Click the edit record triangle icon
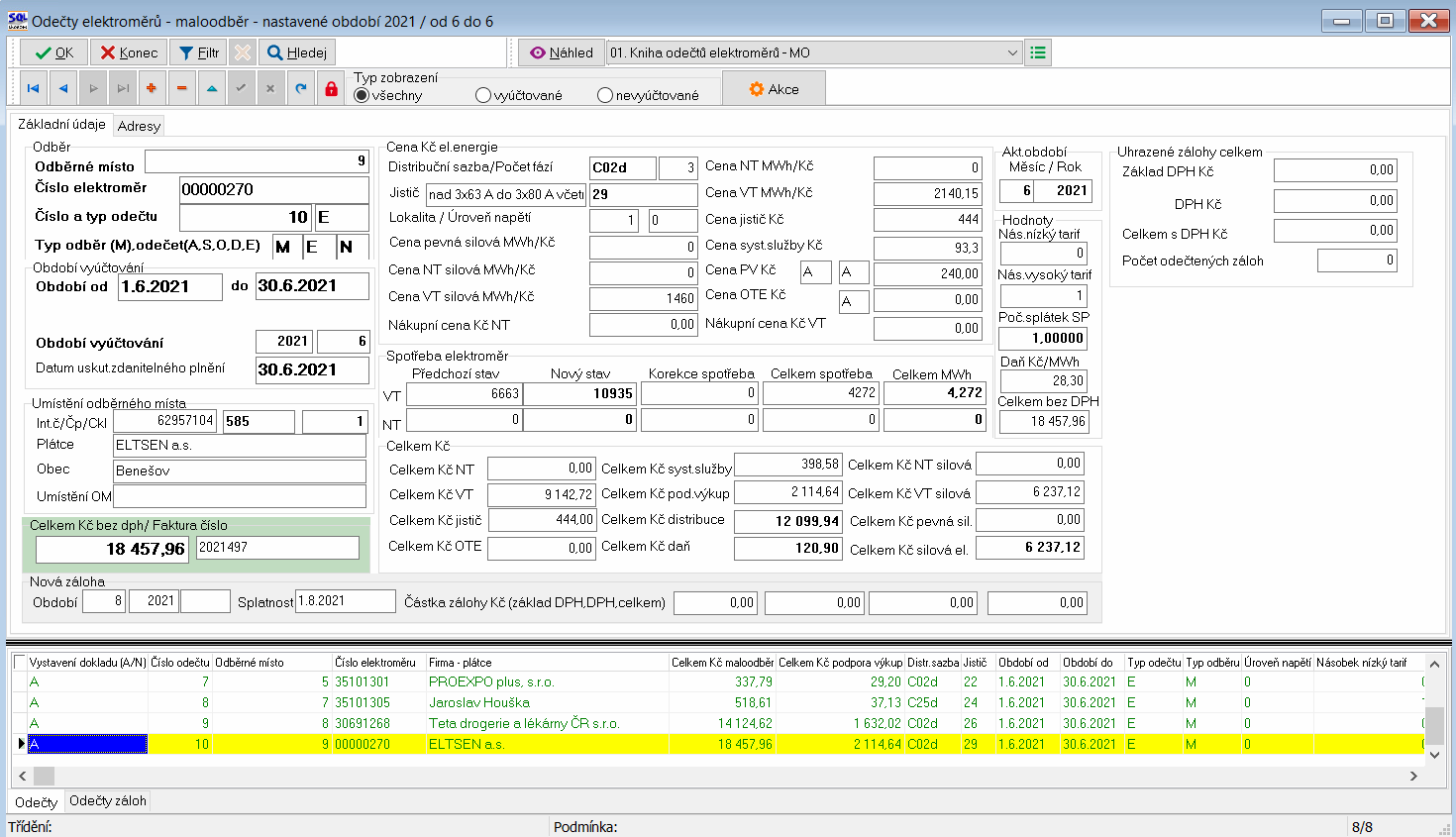The height and width of the screenshot is (837, 1456). pyautogui.click(x=212, y=89)
